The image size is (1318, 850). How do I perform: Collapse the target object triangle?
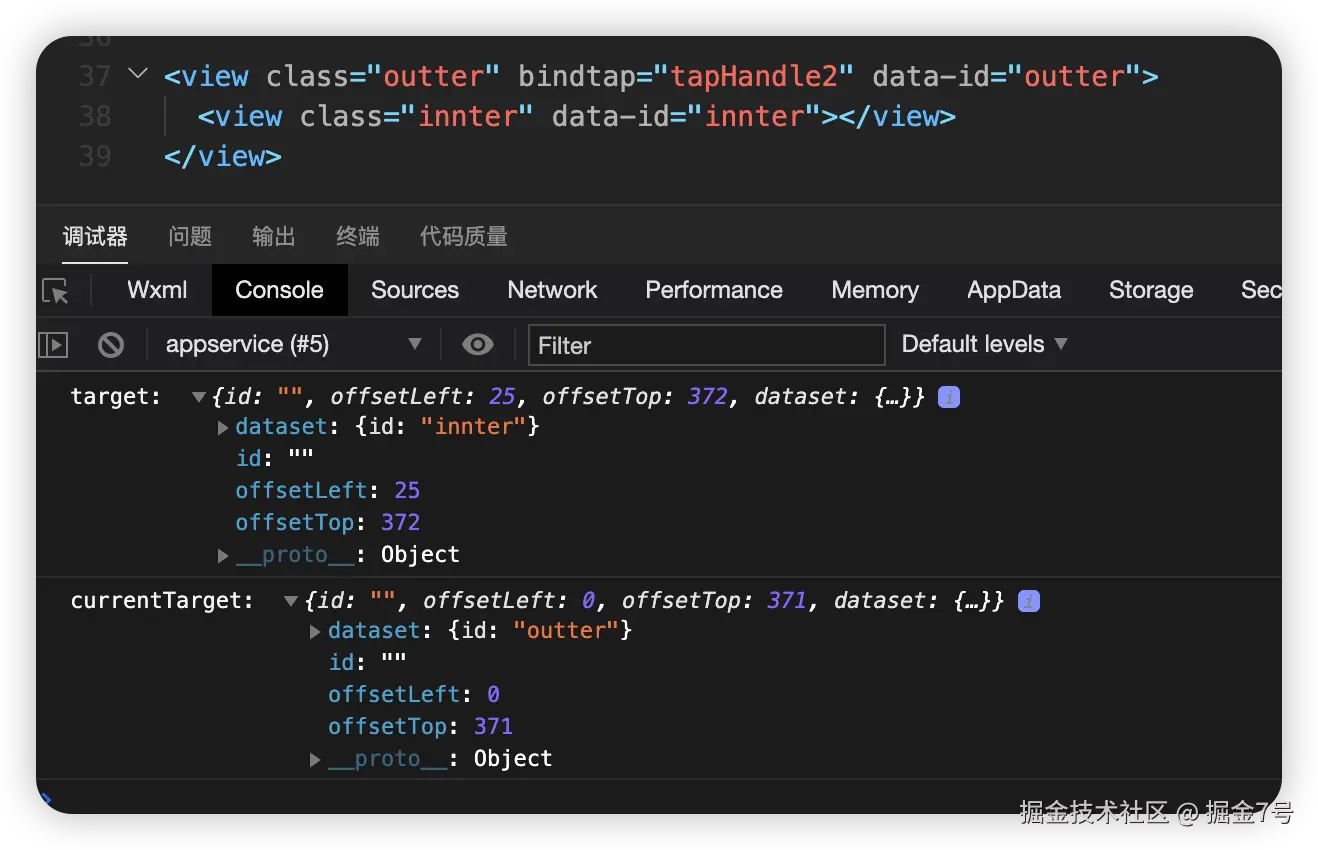point(198,397)
